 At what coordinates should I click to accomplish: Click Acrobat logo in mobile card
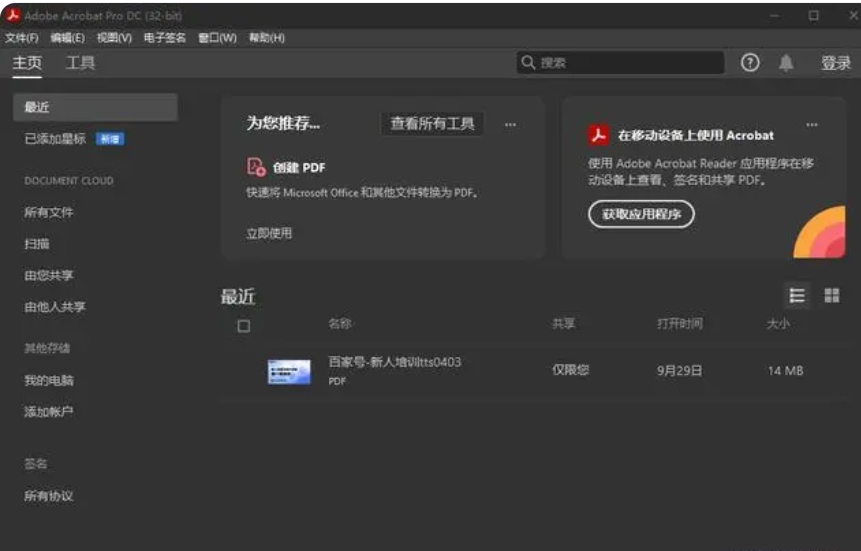[x=599, y=135]
